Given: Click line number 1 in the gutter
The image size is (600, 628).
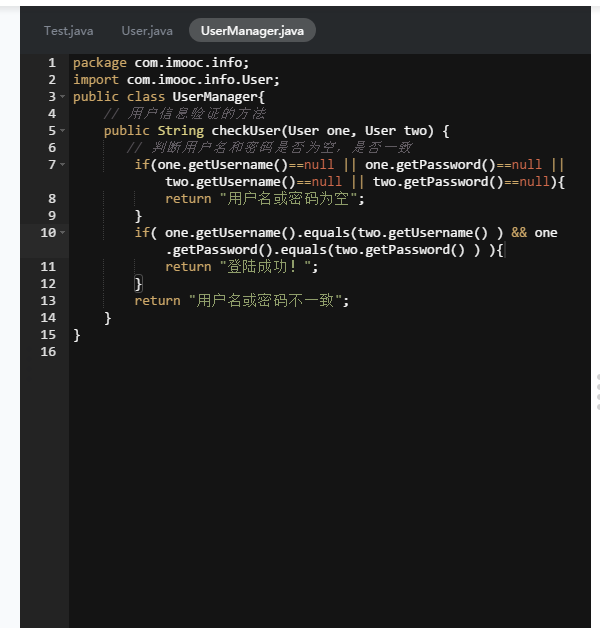Looking at the screenshot, I should click(x=52, y=63).
